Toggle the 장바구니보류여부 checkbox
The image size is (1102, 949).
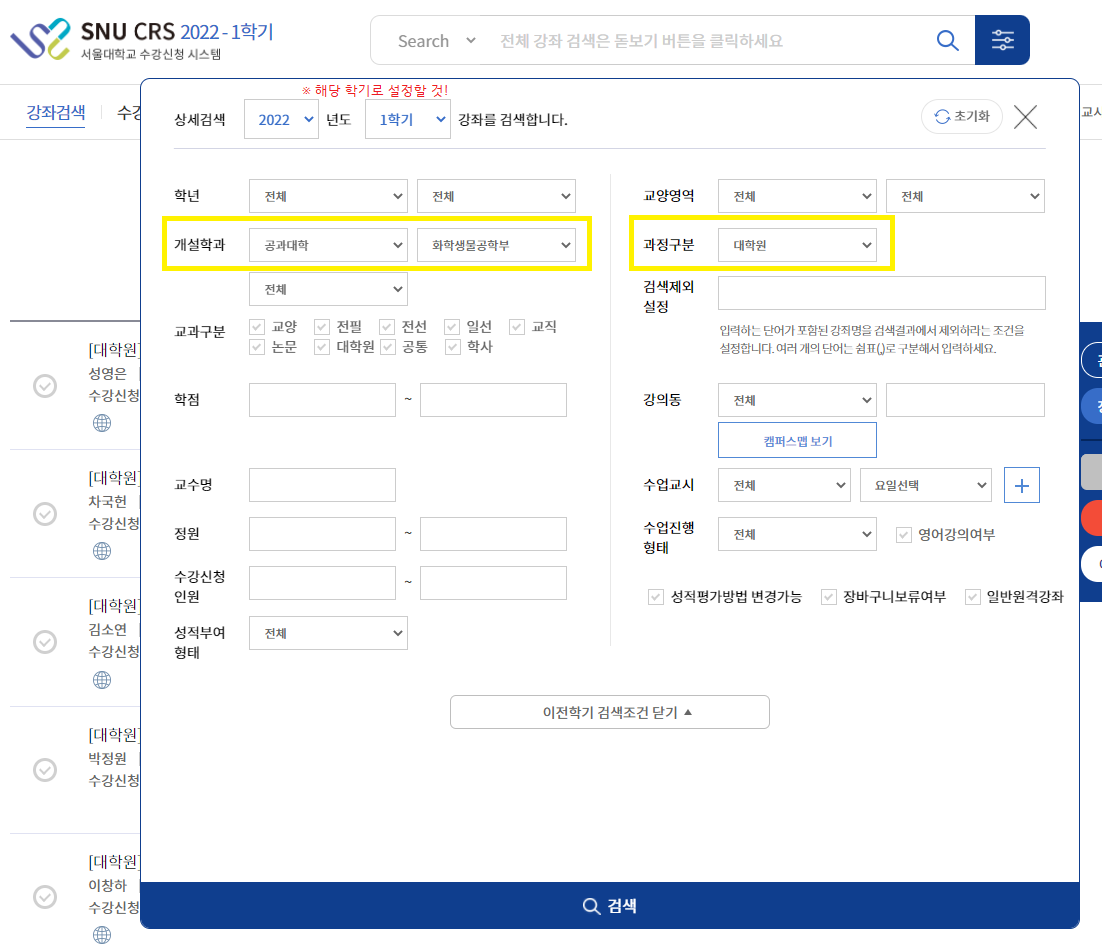coord(828,597)
